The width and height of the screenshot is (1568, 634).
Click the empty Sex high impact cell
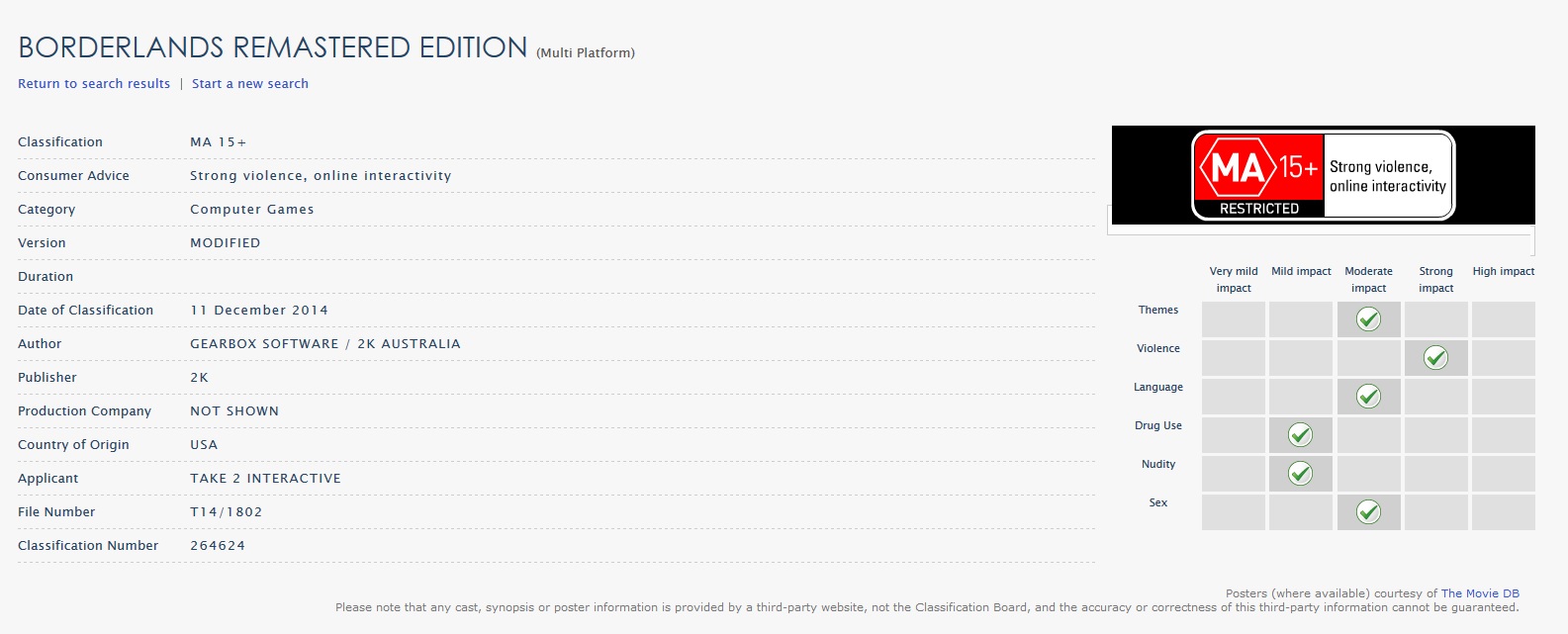click(x=1504, y=512)
